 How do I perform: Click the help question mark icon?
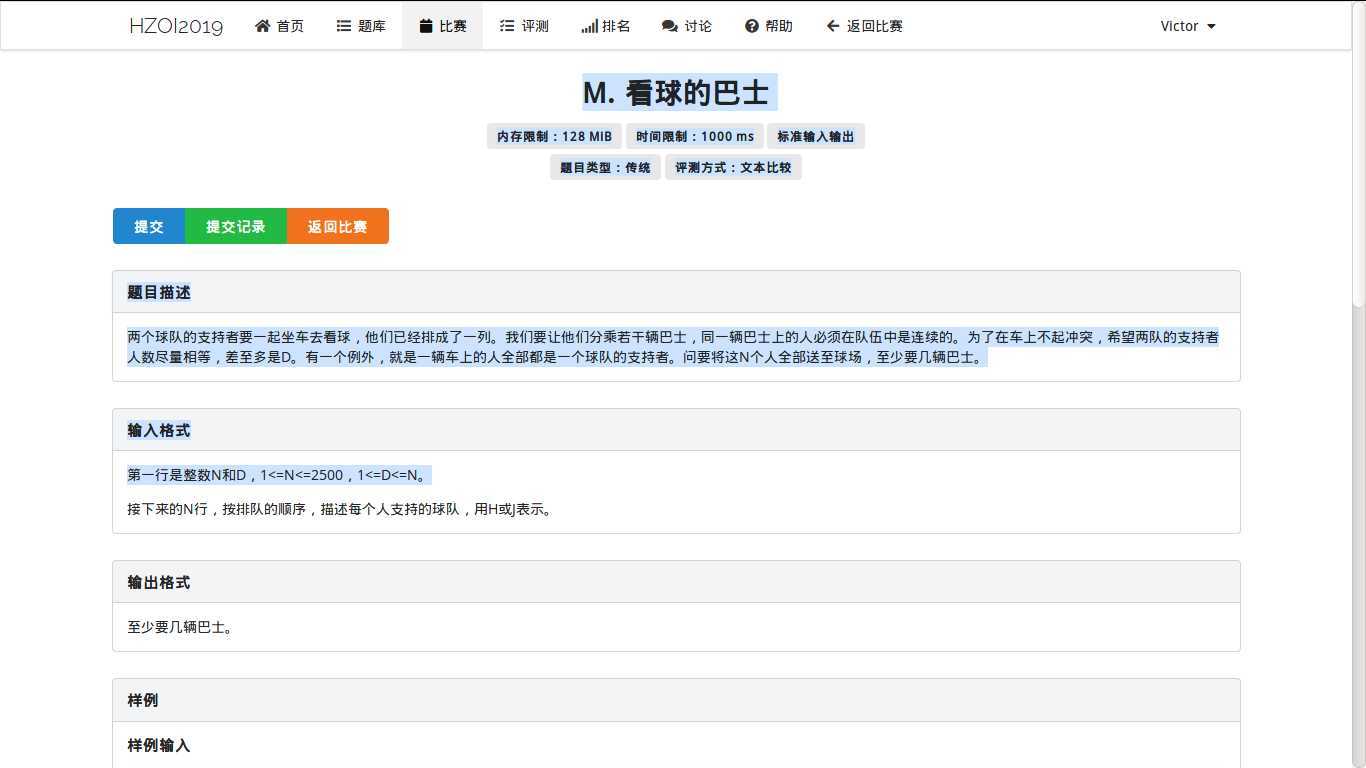(x=752, y=26)
